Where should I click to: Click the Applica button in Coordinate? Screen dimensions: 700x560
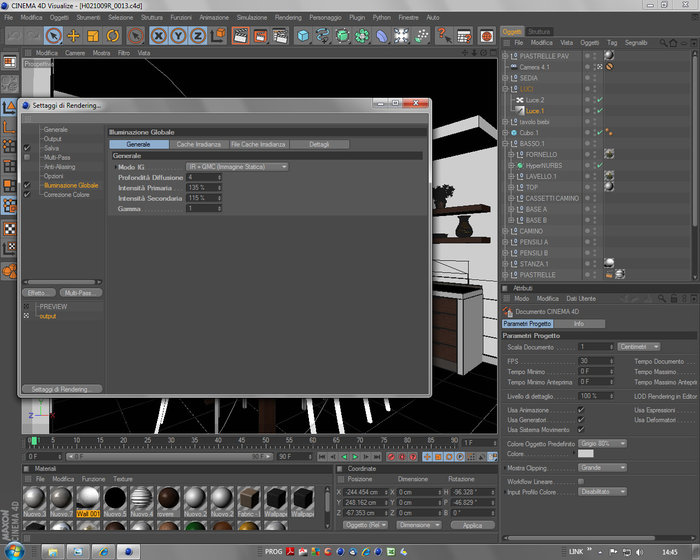coord(472,525)
